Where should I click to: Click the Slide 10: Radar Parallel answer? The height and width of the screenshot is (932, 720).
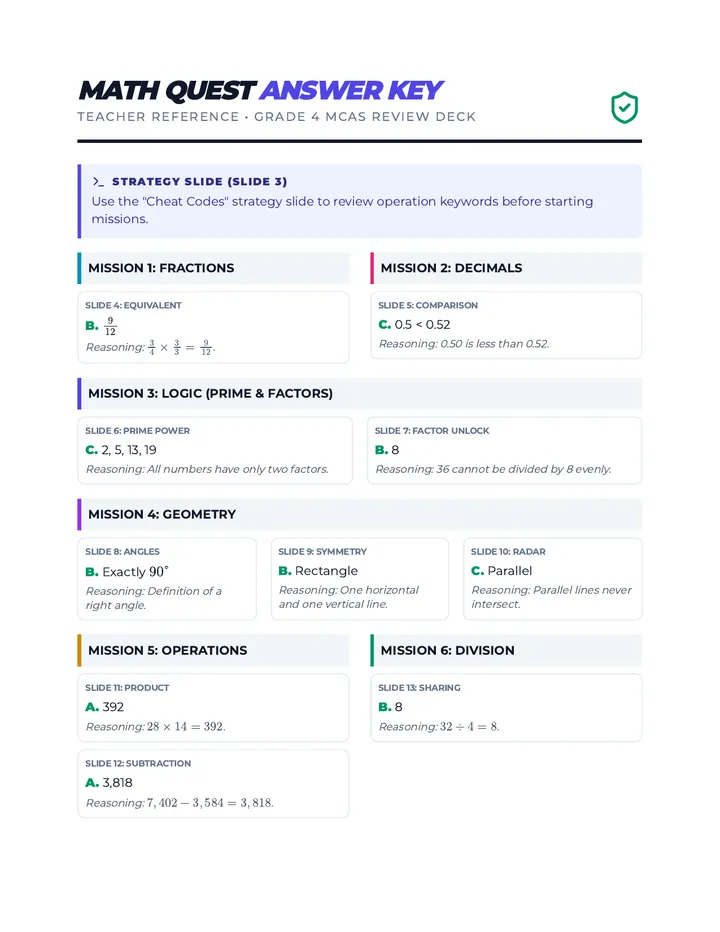(x=501, y=571)
